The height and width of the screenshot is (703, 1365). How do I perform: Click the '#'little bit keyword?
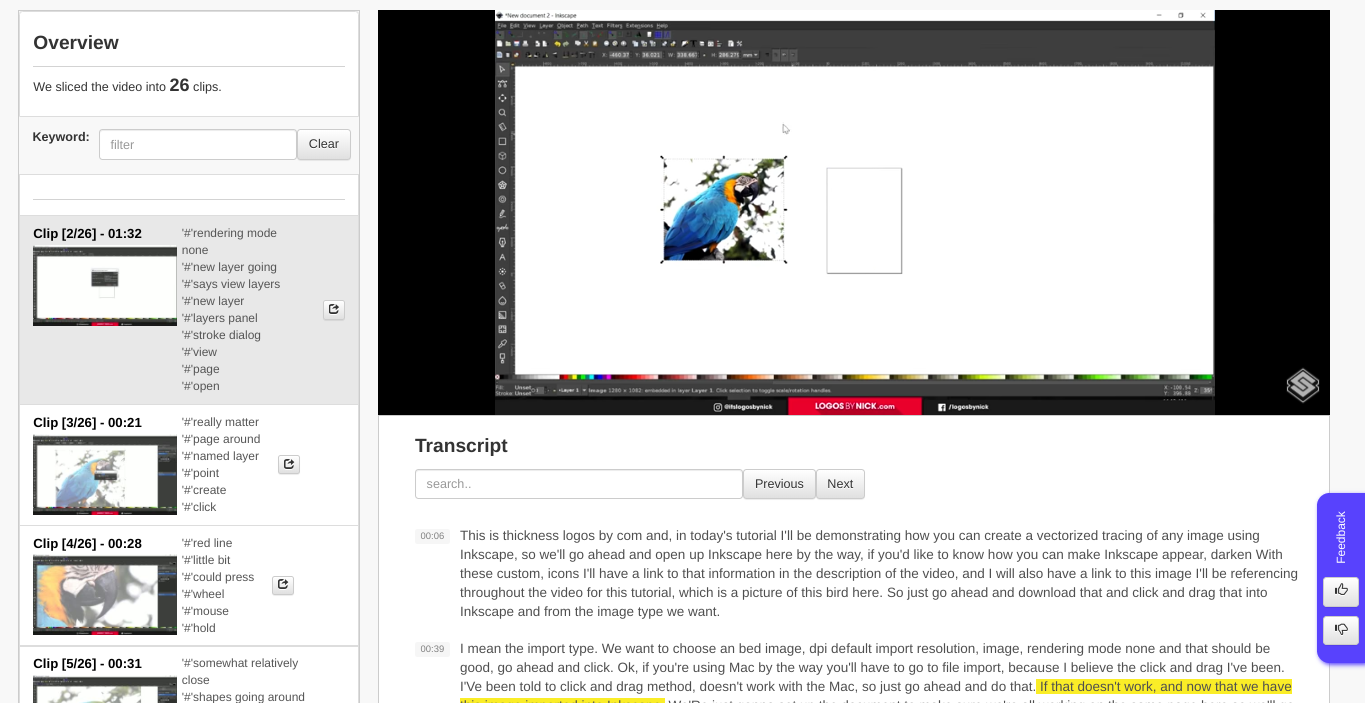point(206,560)
